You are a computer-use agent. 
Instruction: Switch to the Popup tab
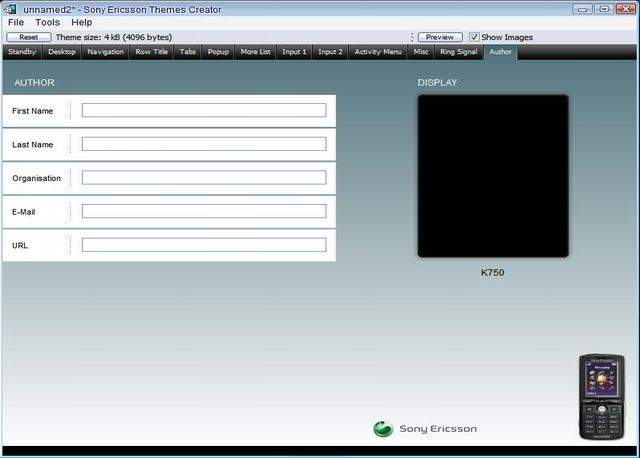coord(218,52)
